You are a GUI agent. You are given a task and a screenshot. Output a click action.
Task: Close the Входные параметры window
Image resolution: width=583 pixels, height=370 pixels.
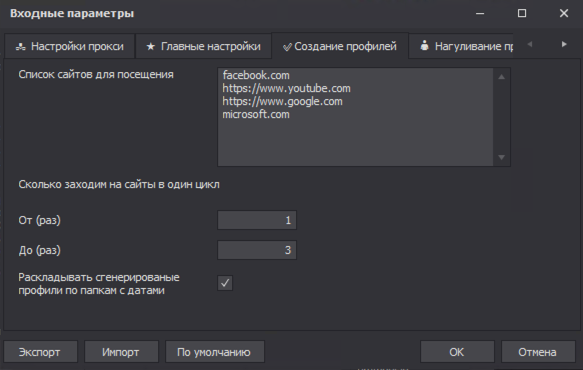(x=564, y=13)
